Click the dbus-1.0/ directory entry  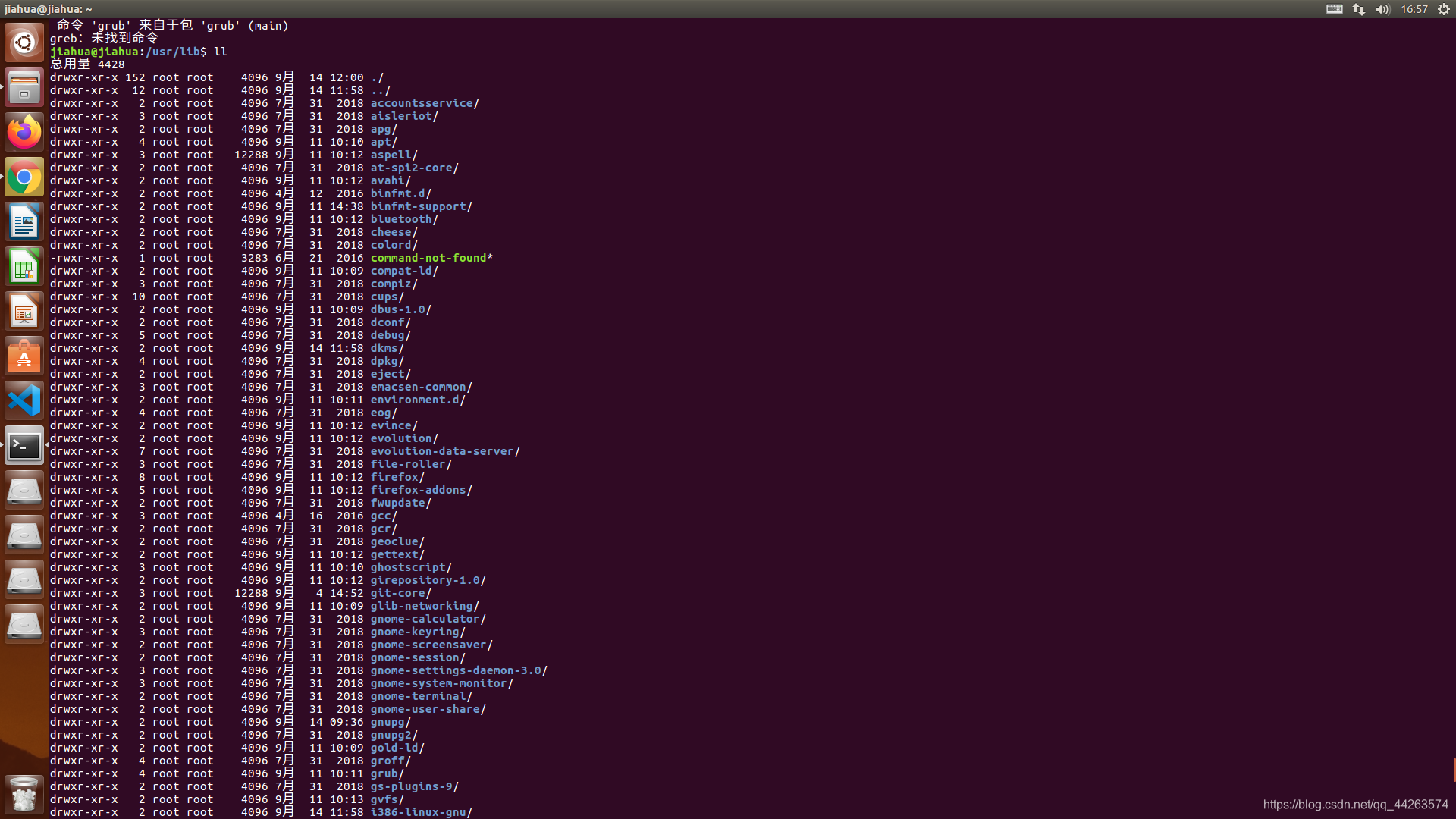[401, 309]
